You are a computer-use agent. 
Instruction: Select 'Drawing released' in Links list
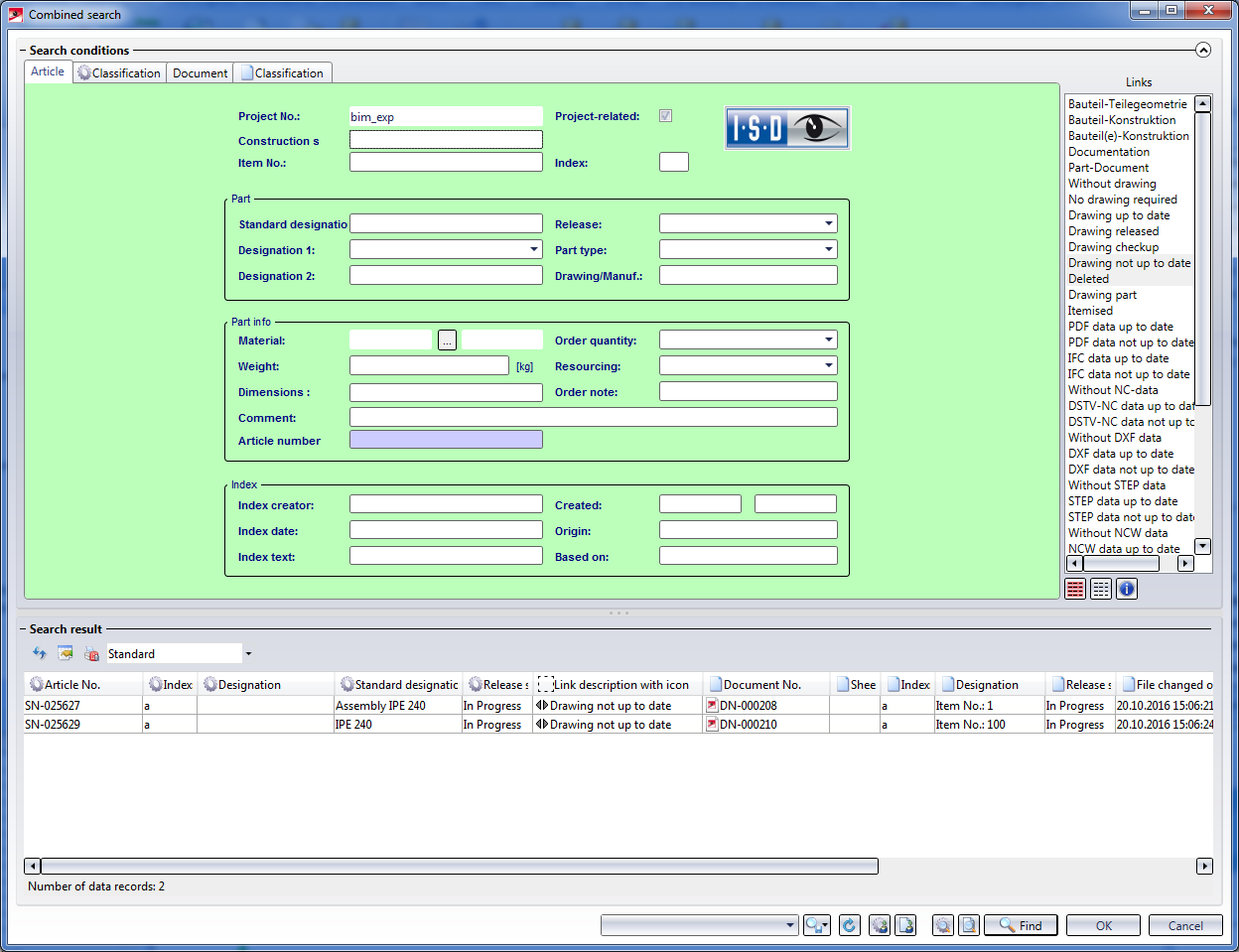pos(1113,231)
